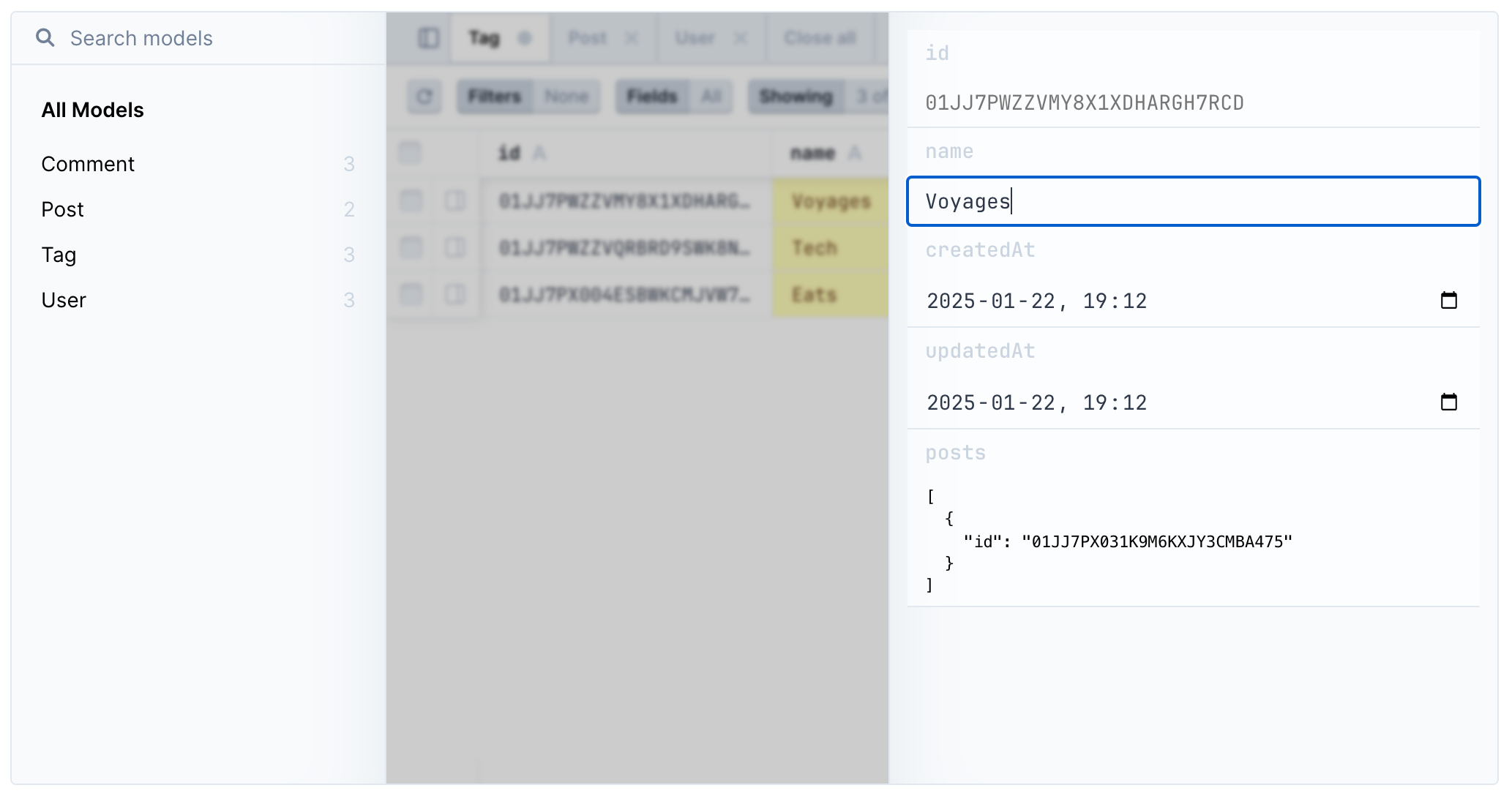Click the name field containing Voyages
Viewport: 1512px width, 796px height.
(1193, 201)
